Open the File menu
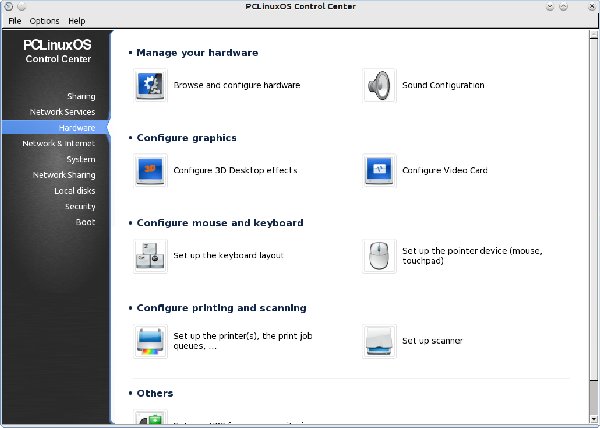This screenshot has height=428, width=600. point(15,21)
